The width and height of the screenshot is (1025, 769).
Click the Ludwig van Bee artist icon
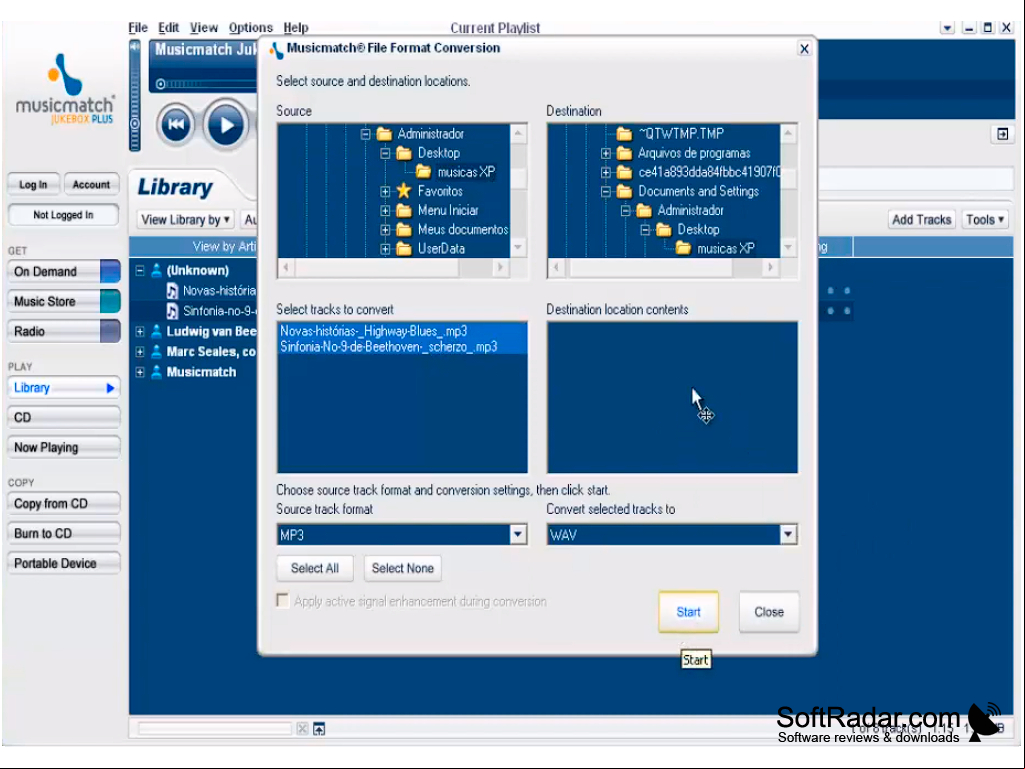(156, 332)
